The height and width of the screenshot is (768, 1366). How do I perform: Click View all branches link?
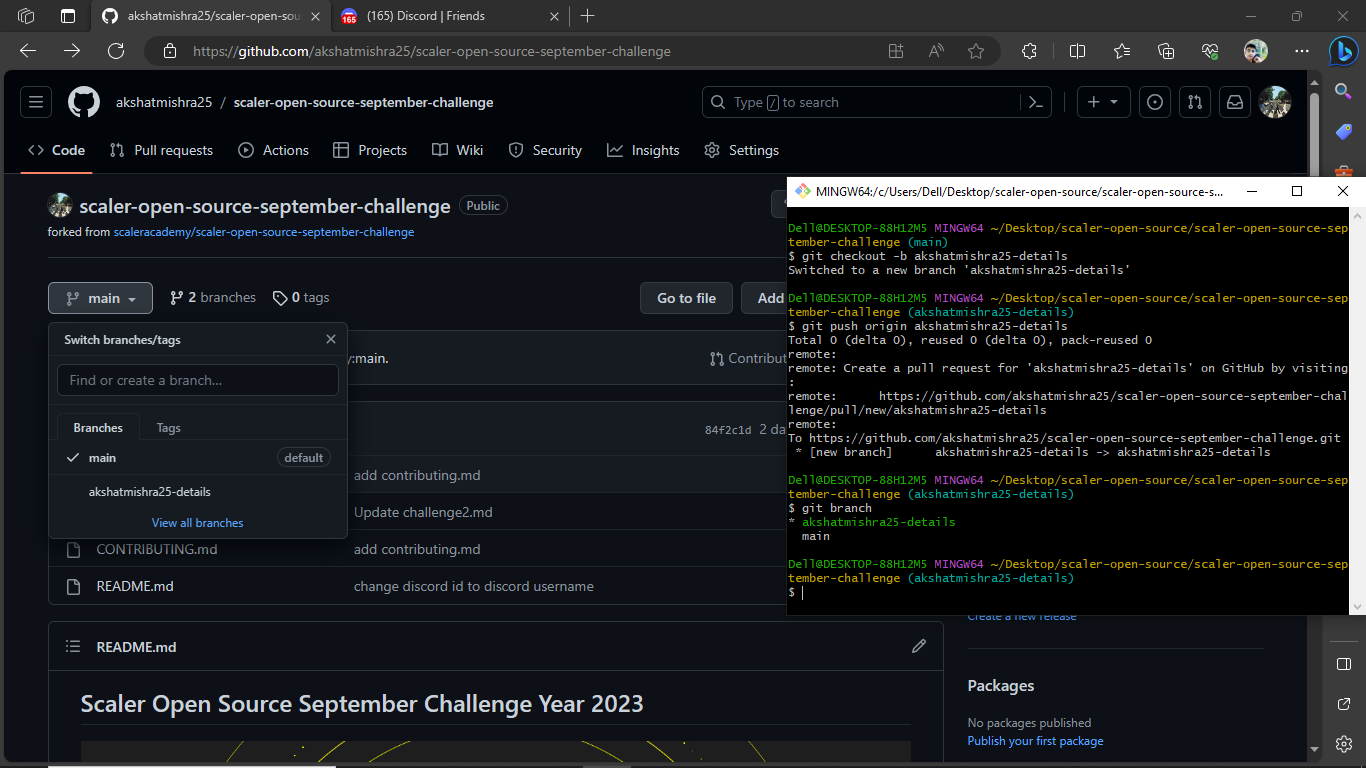[x=198, y=523]
